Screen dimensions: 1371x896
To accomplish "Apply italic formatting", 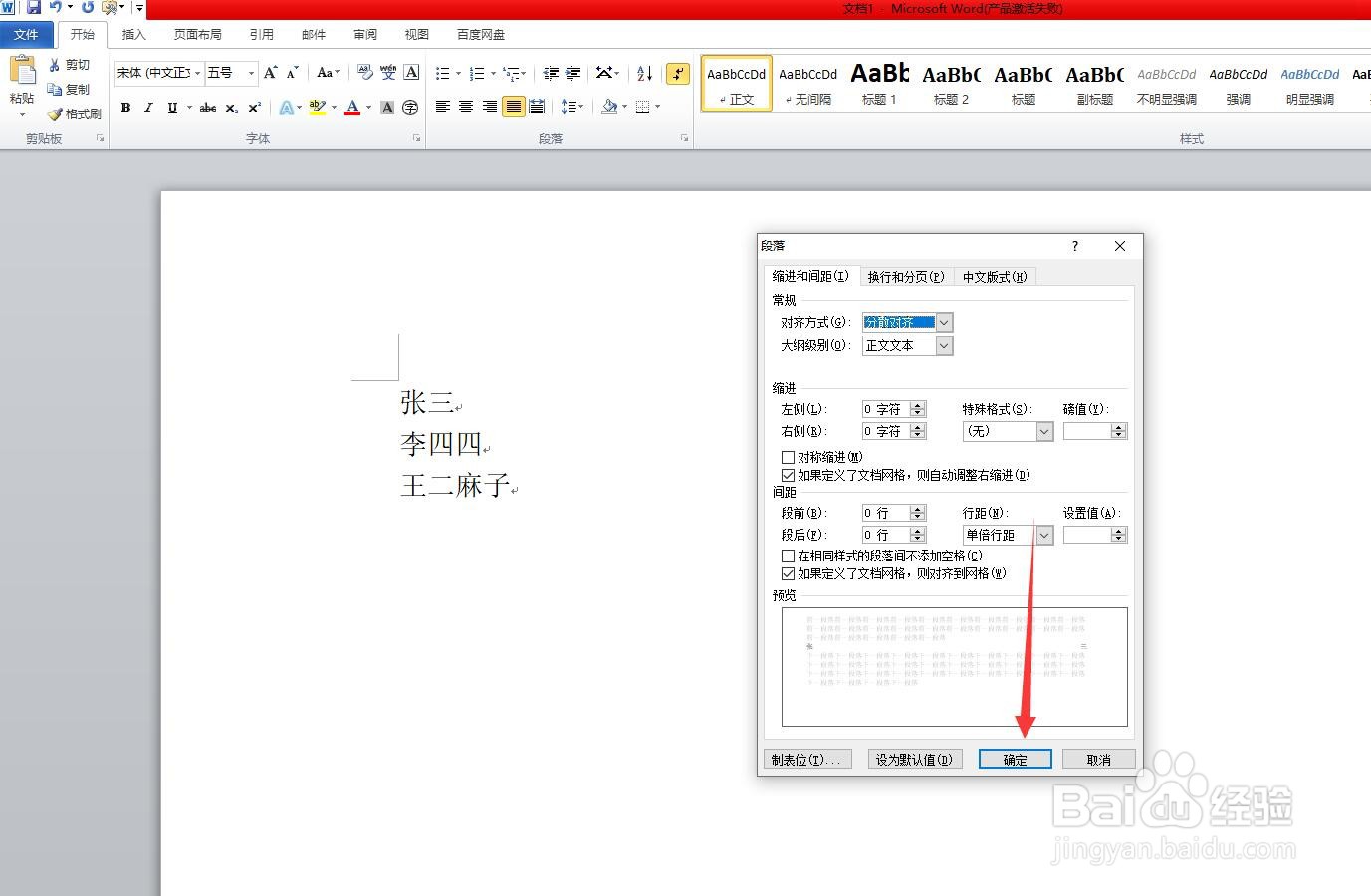I will click(147, 108).
